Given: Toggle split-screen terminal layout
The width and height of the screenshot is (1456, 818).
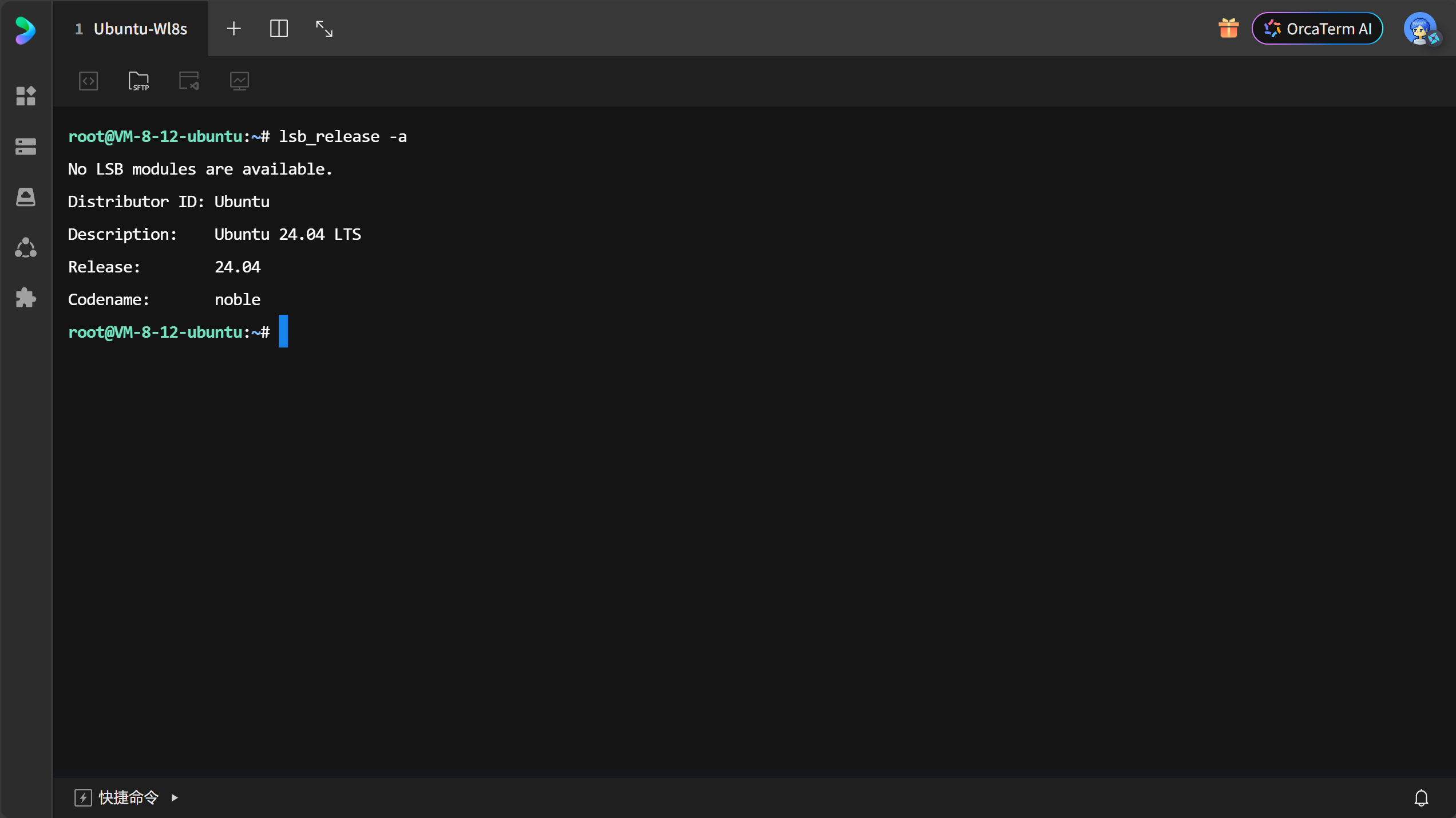Looking at the screenshot, I should [279, 29].
